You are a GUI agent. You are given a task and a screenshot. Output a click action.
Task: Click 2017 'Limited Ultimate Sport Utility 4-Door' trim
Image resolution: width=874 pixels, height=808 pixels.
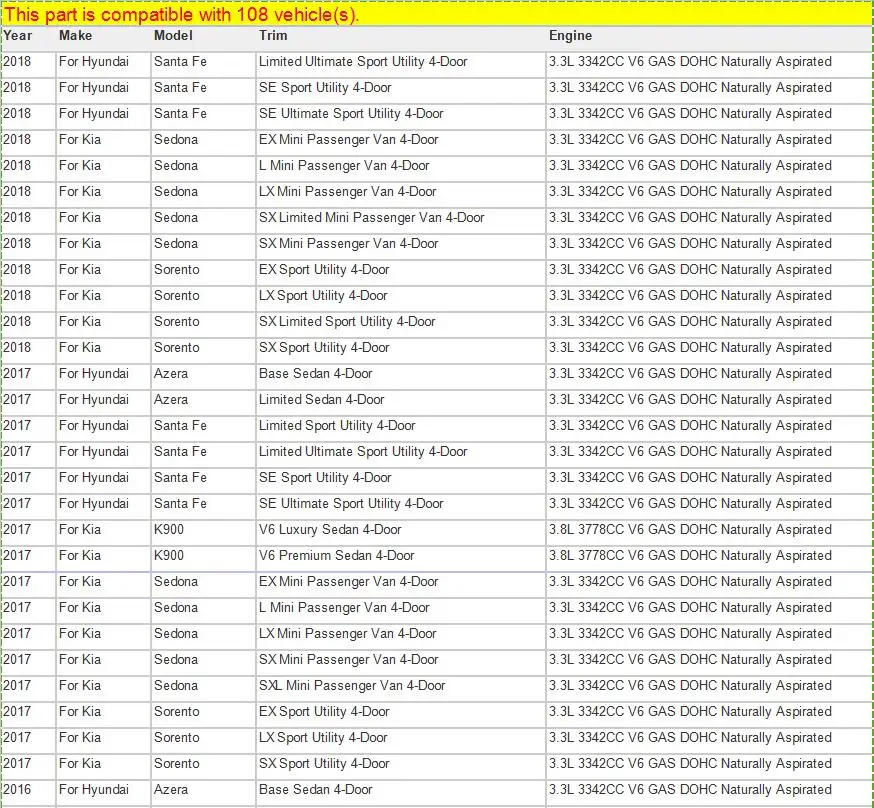(363, 452)
